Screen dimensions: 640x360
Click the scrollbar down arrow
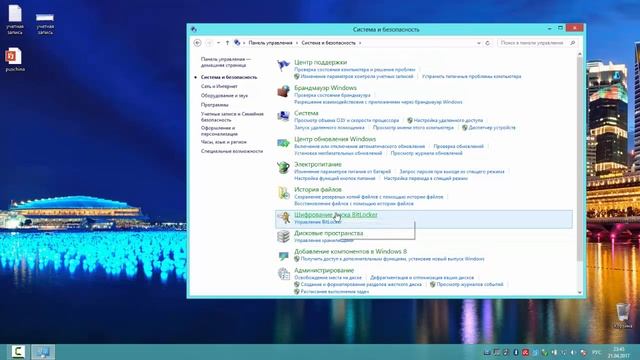[580, 293]
